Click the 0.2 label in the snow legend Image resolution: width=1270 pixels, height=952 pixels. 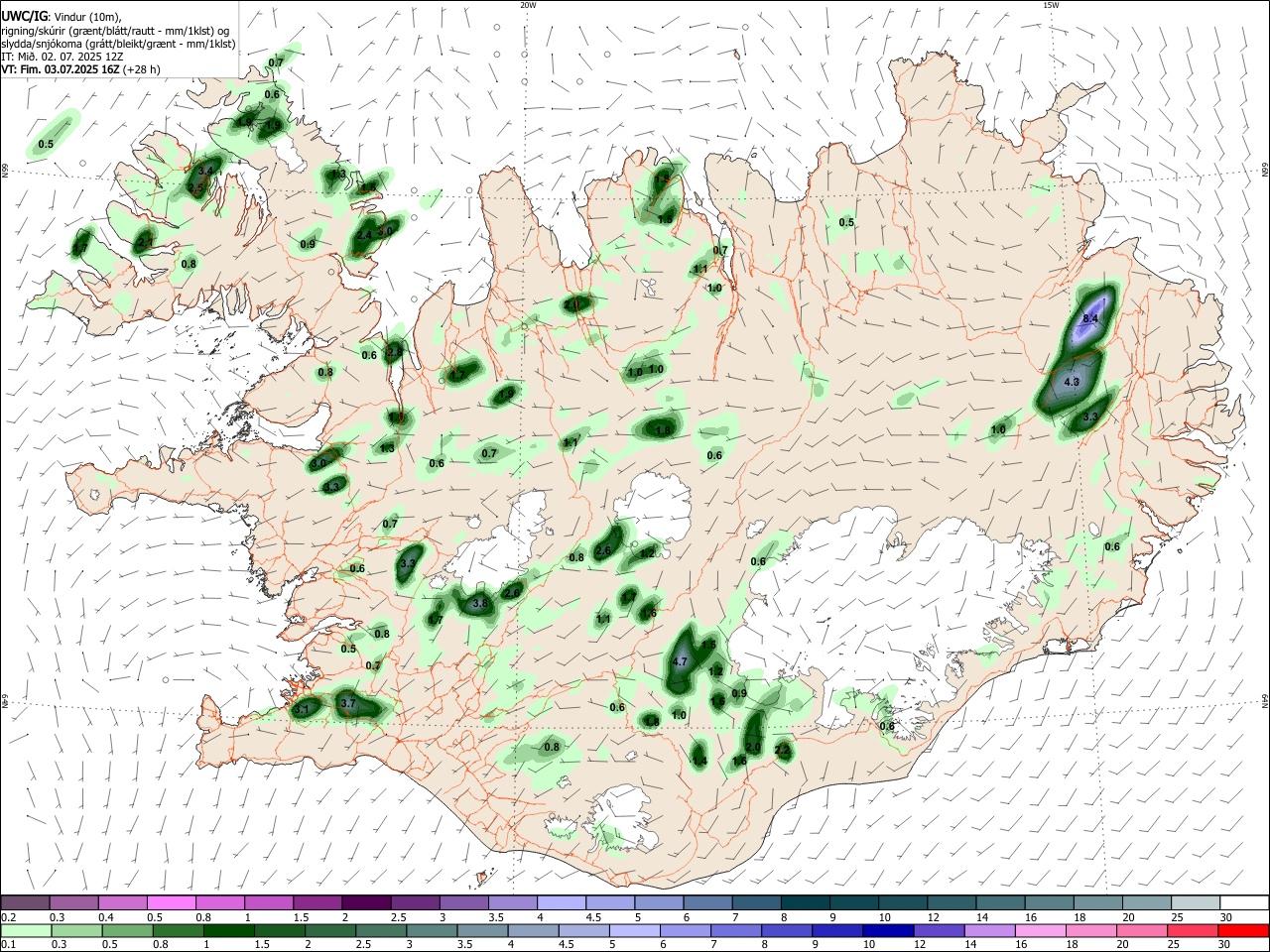click(x=8, y=917)
